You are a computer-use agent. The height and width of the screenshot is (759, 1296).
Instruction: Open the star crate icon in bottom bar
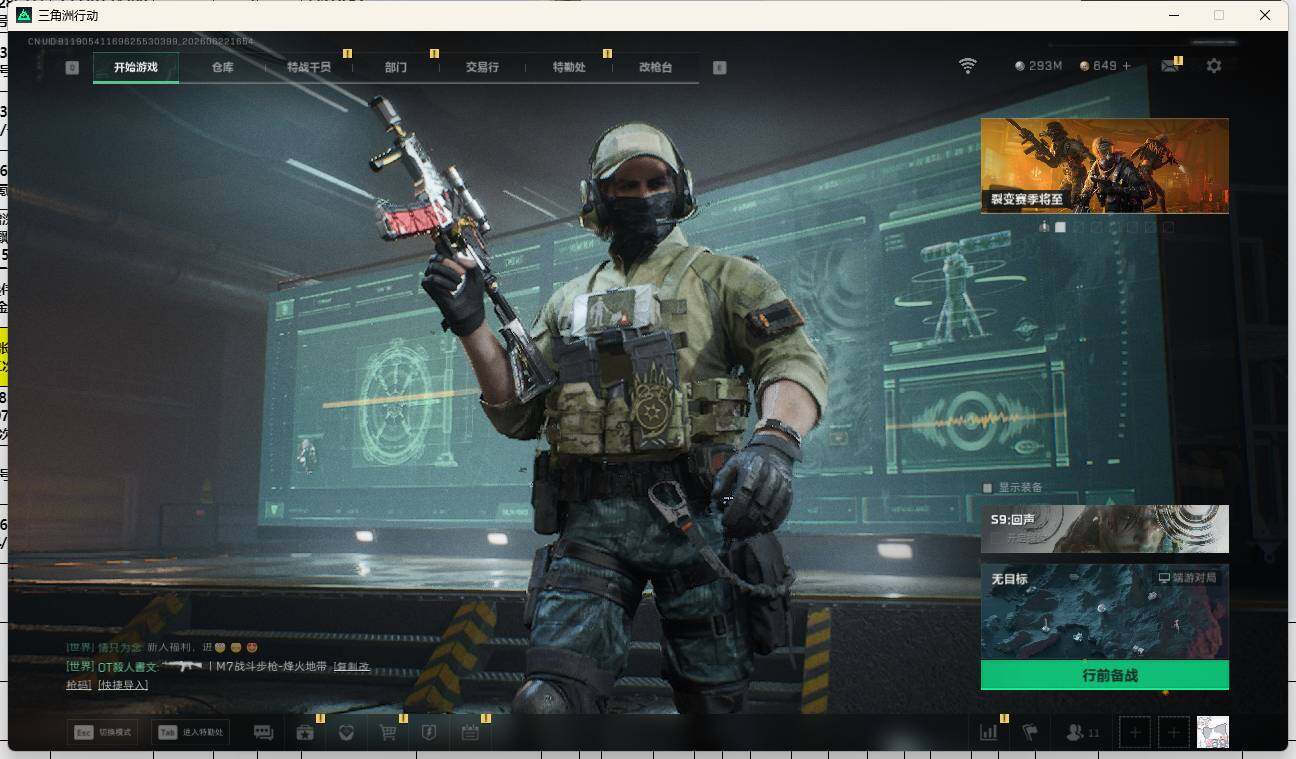pyautogui.click(x=305, y=733)
